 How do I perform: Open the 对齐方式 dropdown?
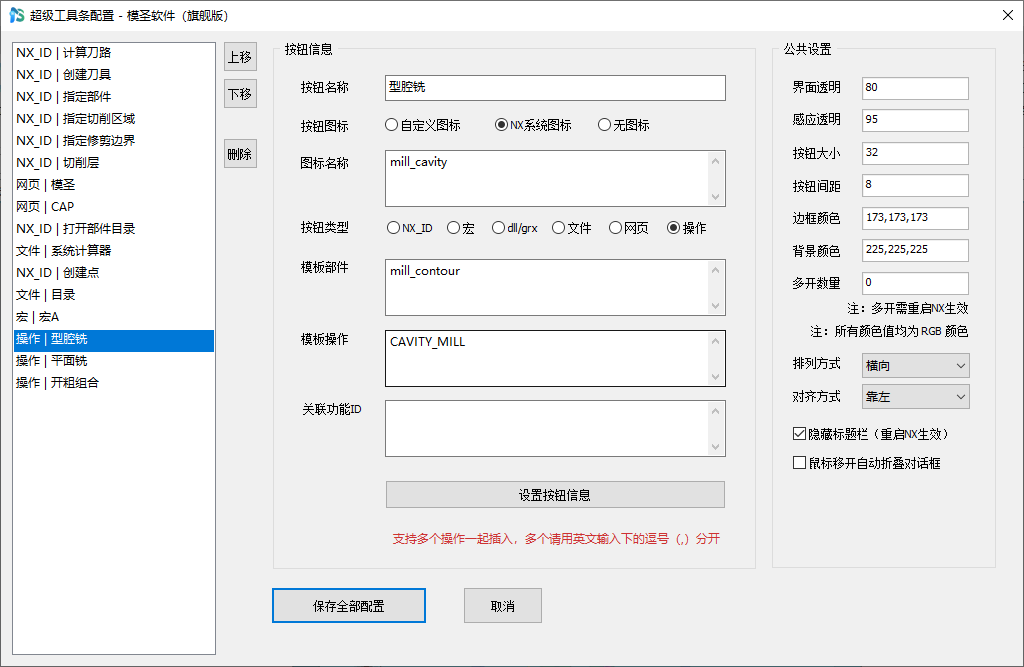(916, 397)
